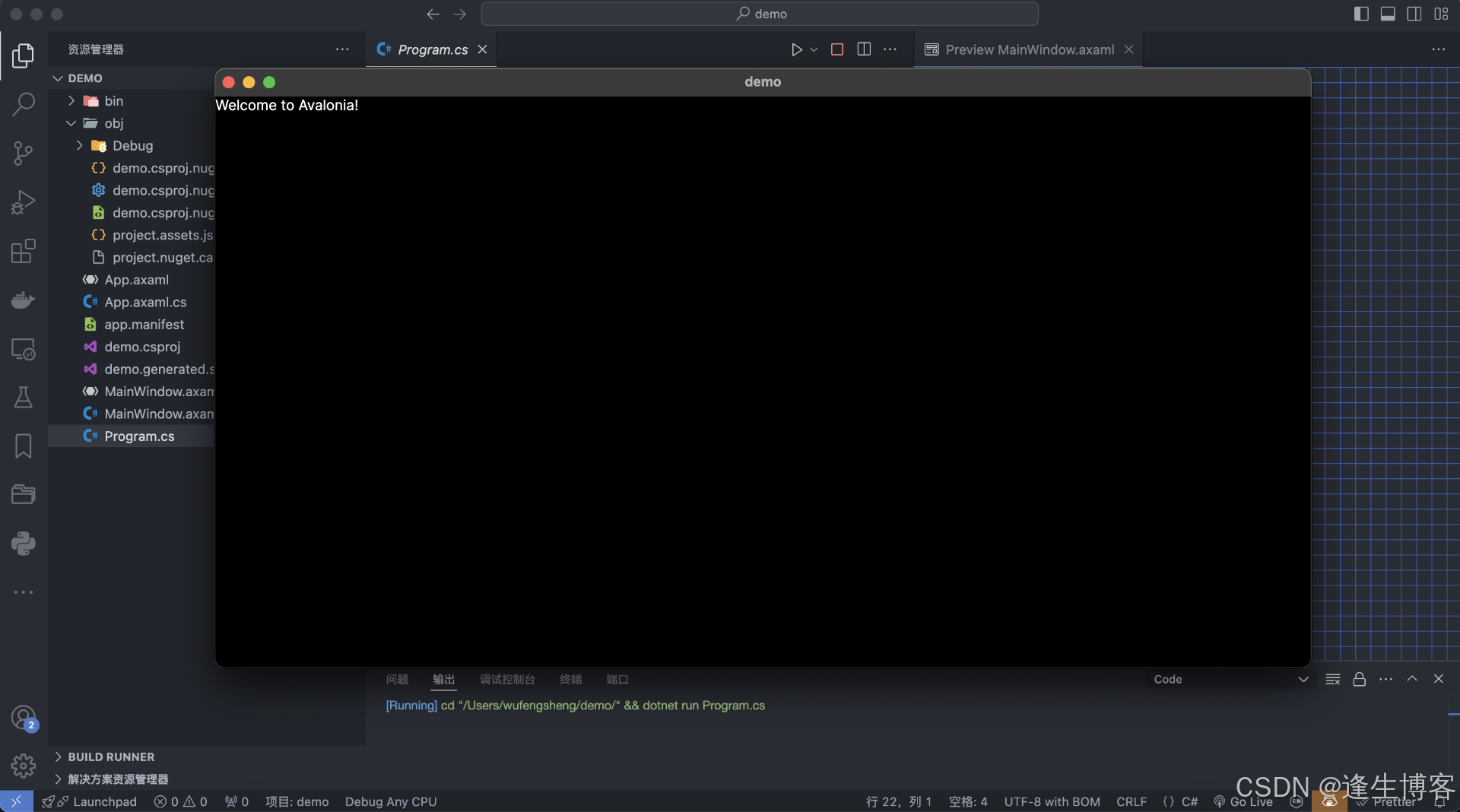Screen dimensions: 1460x812
Task: Open the 端口 panel tab
Action: 617,680
